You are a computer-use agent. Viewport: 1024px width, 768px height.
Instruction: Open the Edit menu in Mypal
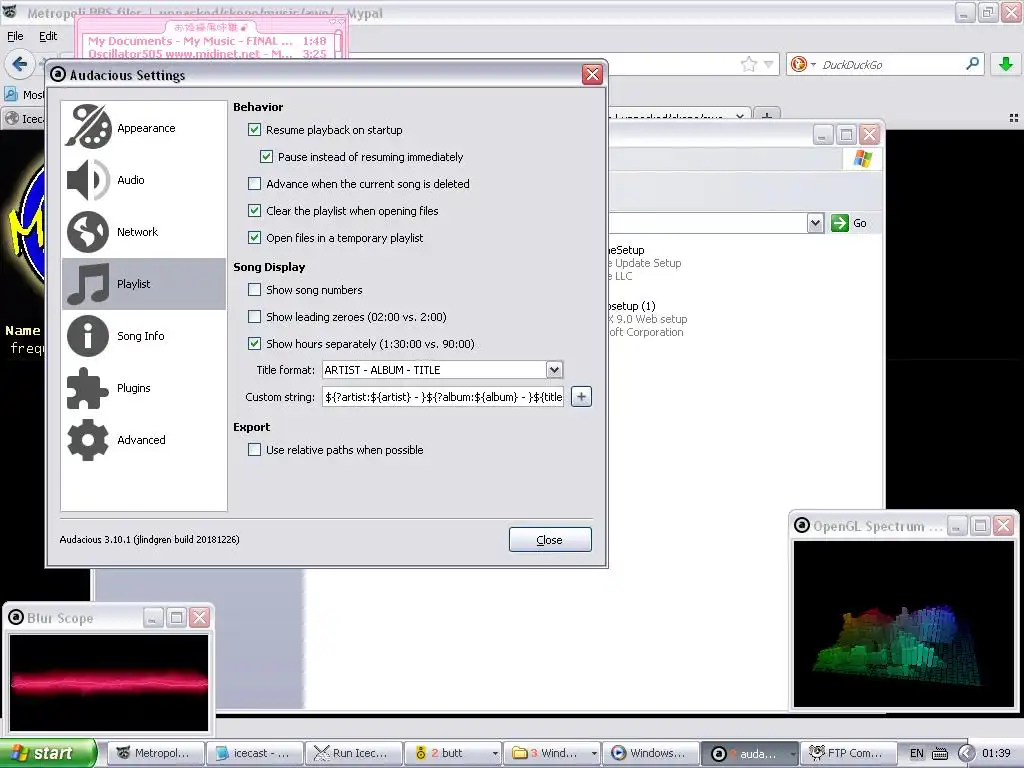tap(48, 36)
